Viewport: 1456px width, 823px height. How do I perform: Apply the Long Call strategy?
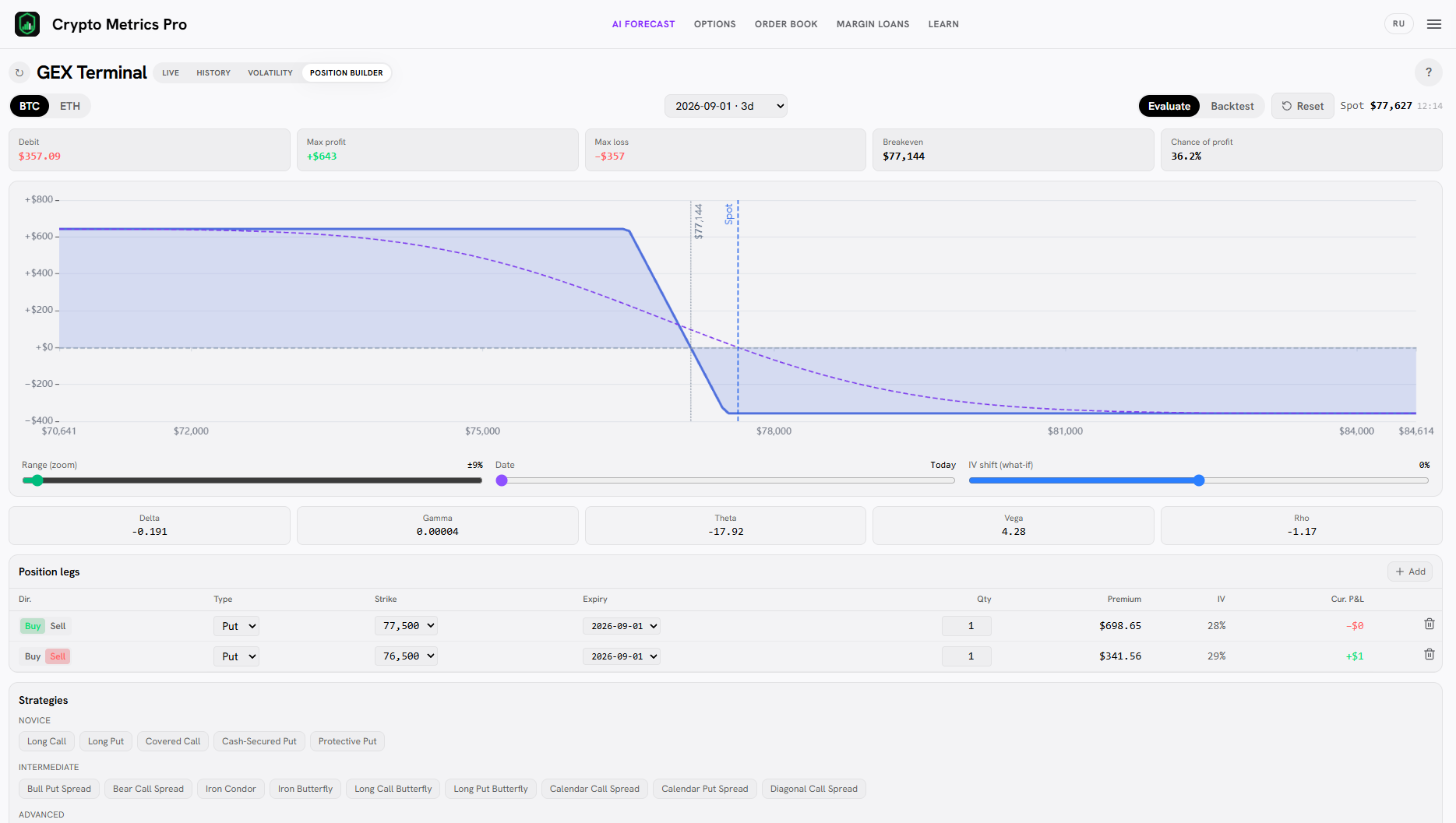tap(47, 741)
